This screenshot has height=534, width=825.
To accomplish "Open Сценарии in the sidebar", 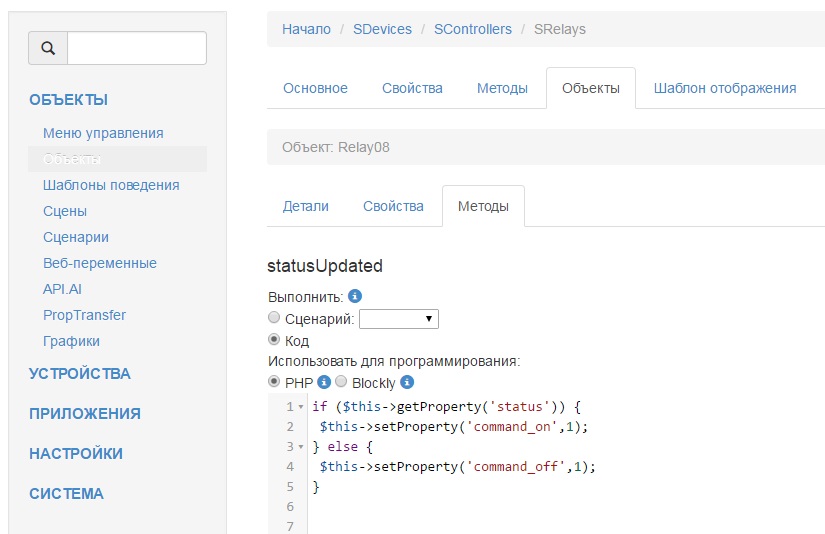I will click(x=76, y=237).
